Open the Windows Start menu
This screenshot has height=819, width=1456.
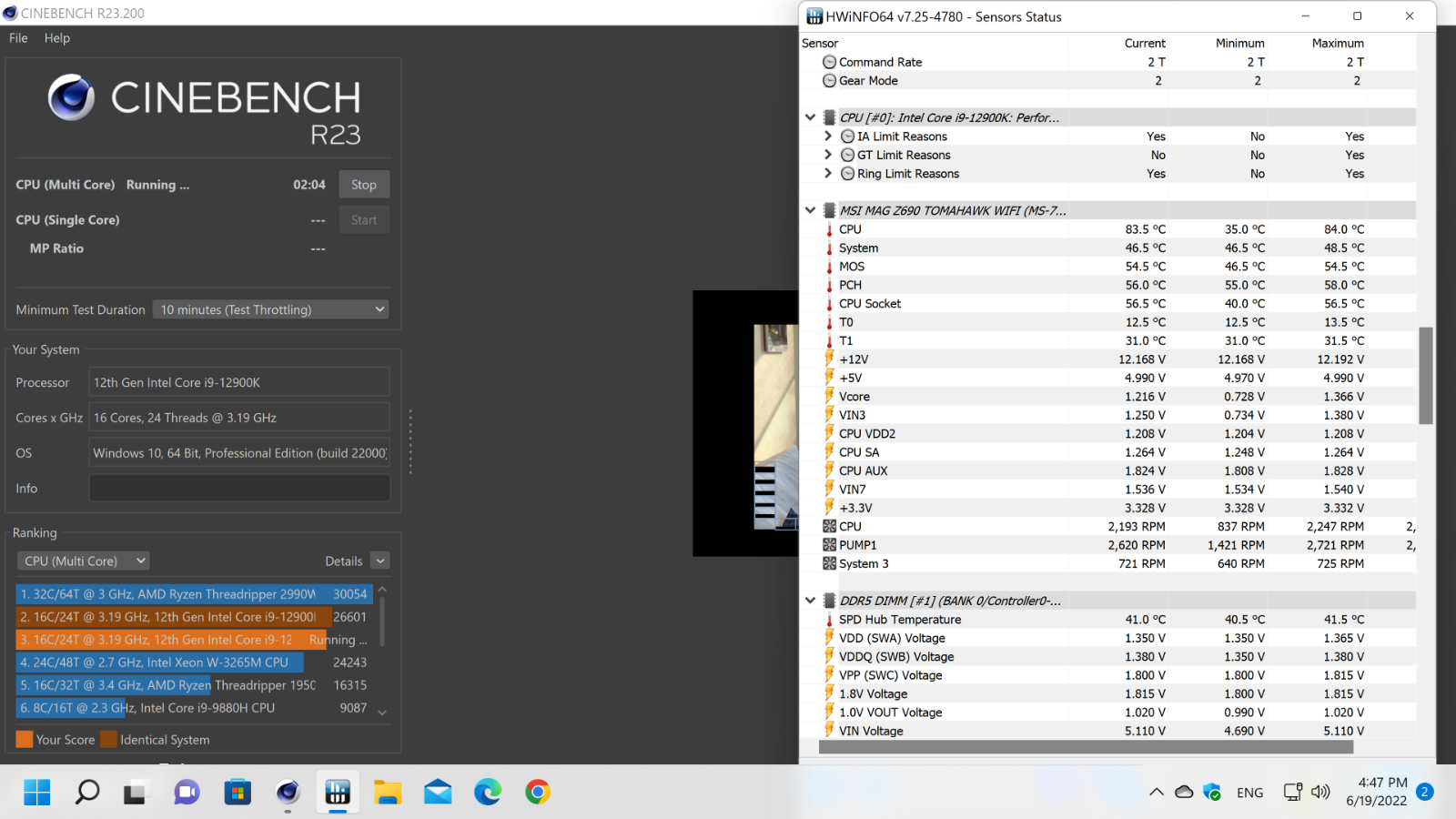pos(37,793)
